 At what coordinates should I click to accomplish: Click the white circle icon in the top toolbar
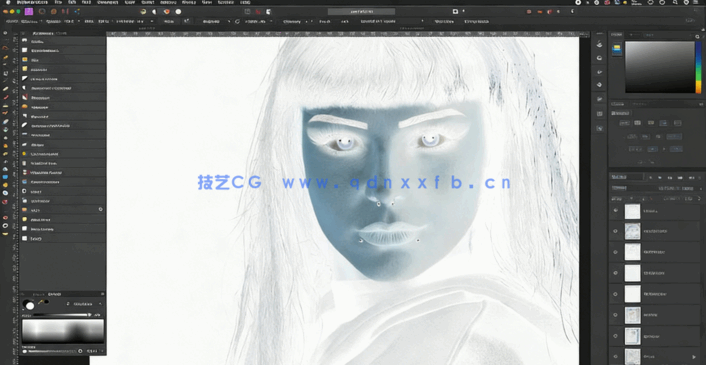[x=178, y=12]
